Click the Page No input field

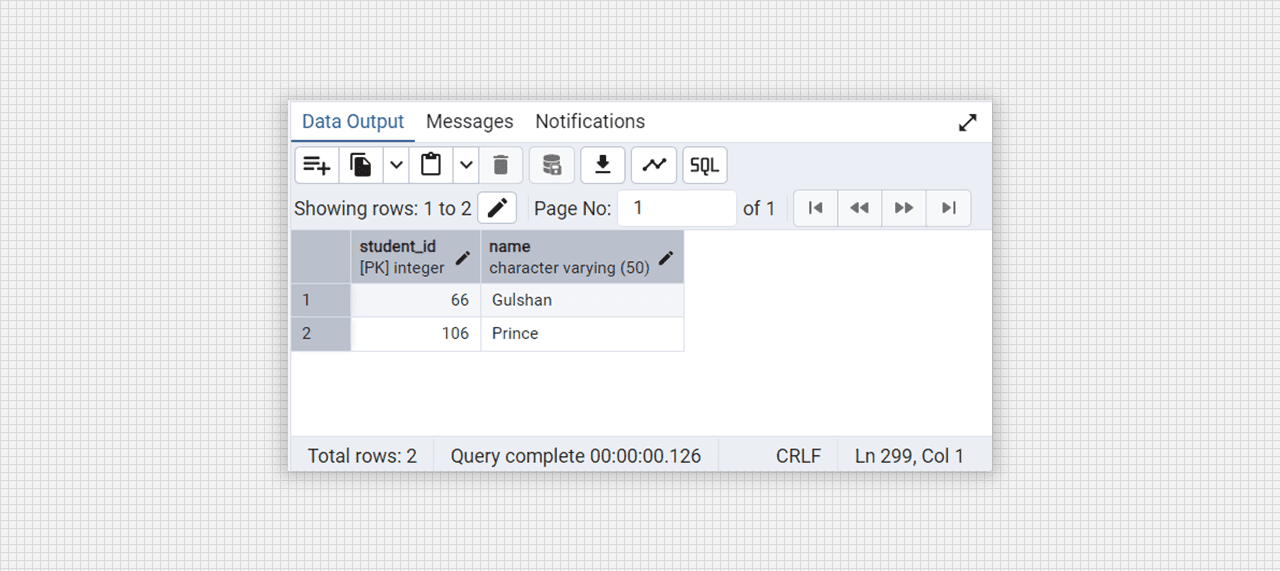coord(676,208)
